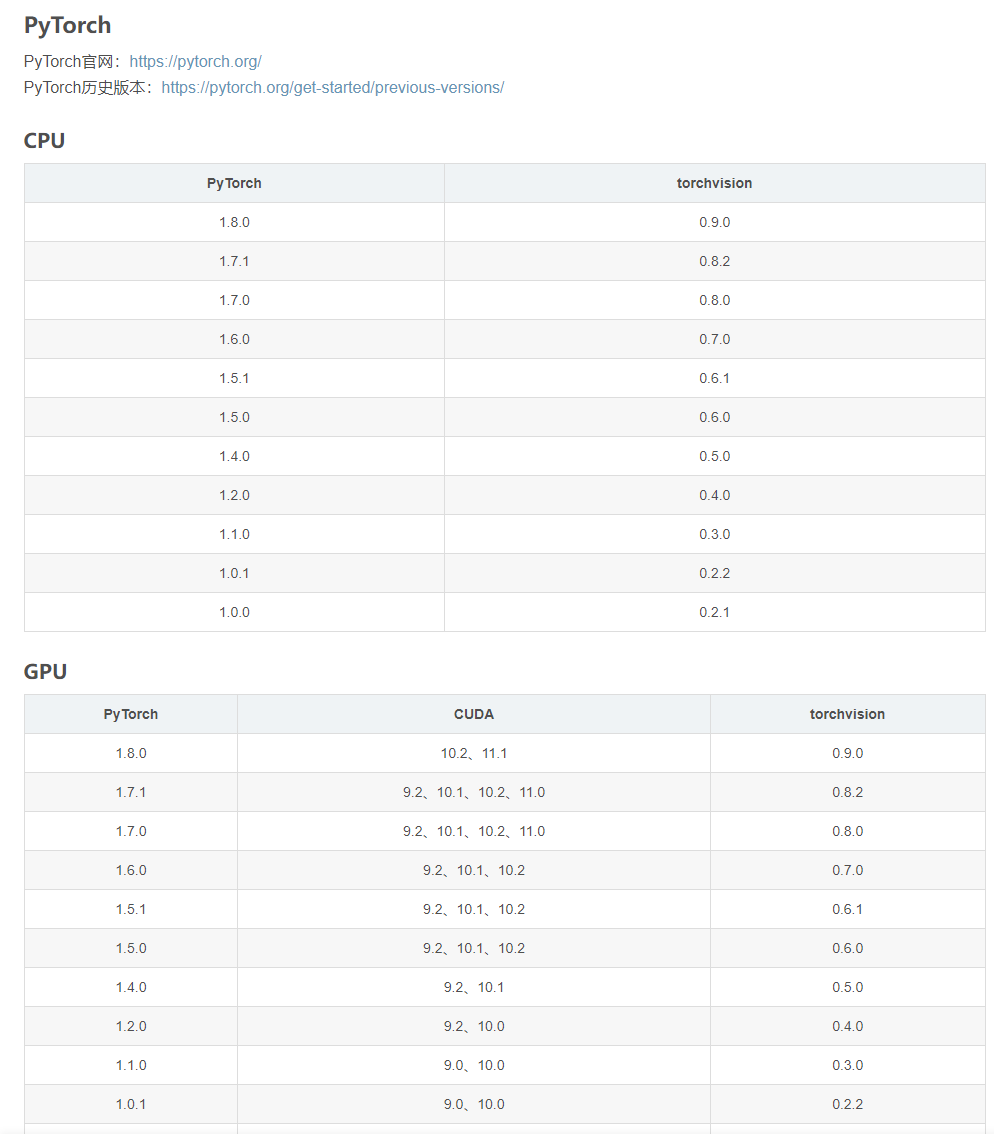Click the PyTorch main page heading
Screen dimensions: 994x1141
68,25
